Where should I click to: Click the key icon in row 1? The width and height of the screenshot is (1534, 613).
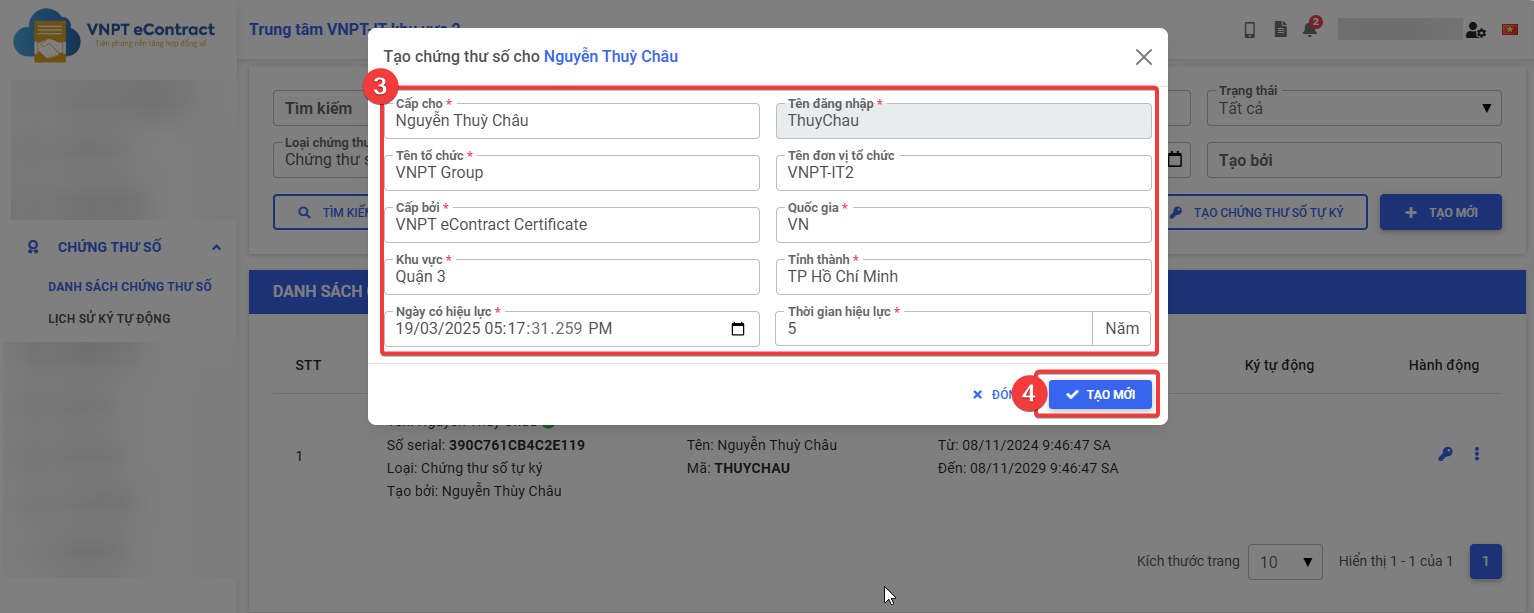point(1445,454)
